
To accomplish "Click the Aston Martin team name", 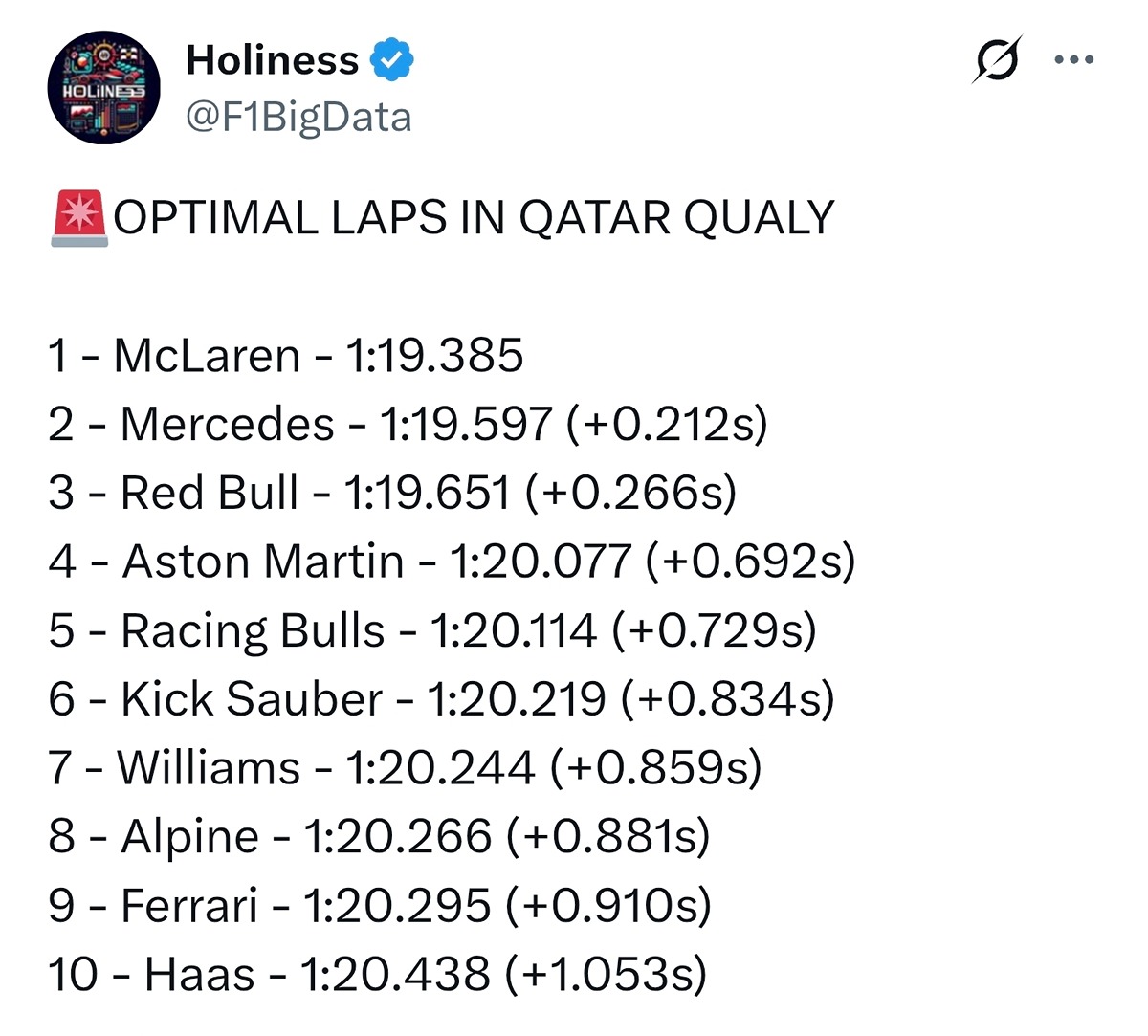I will coord(263,562).
